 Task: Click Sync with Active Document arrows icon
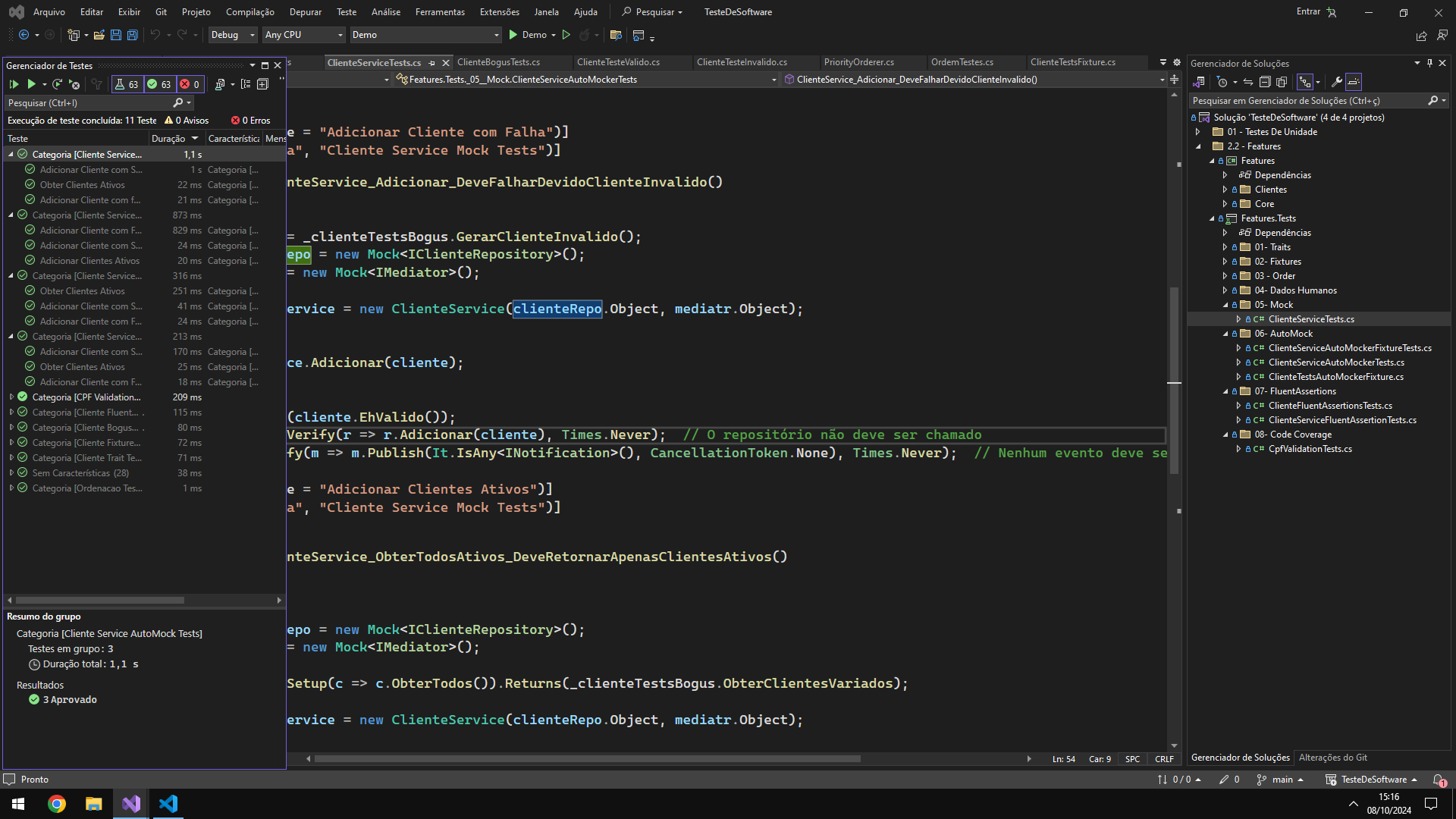(1247, 82)
